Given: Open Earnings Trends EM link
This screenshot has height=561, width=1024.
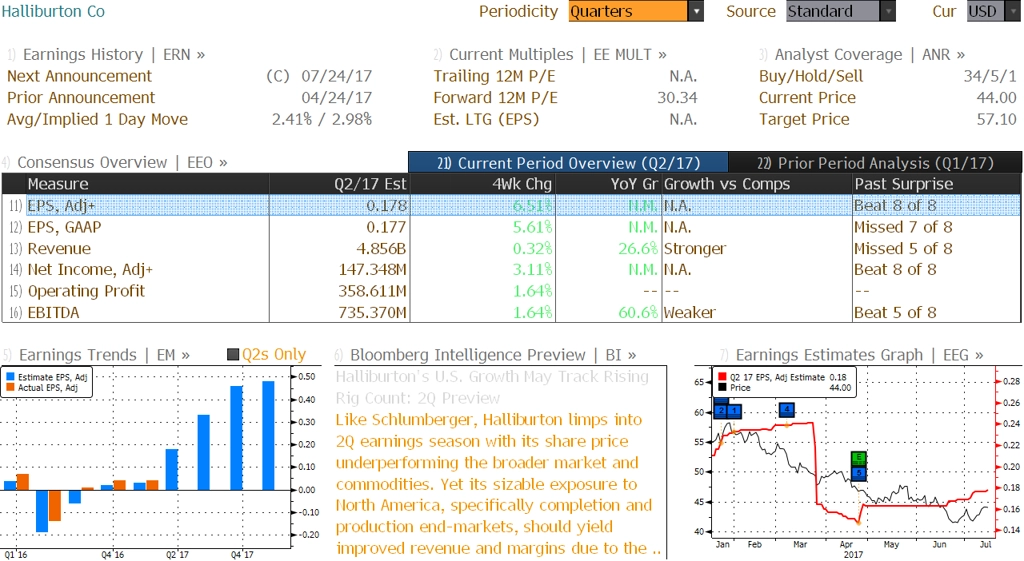Looking at the screenshot, I should 97,355.
